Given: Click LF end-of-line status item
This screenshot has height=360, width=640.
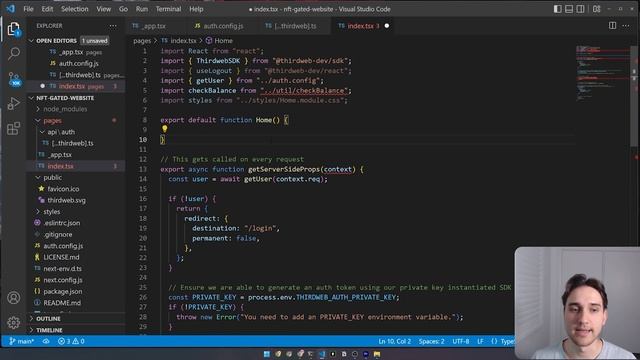Looking at the screenshot, I should [x=480, y=341].
